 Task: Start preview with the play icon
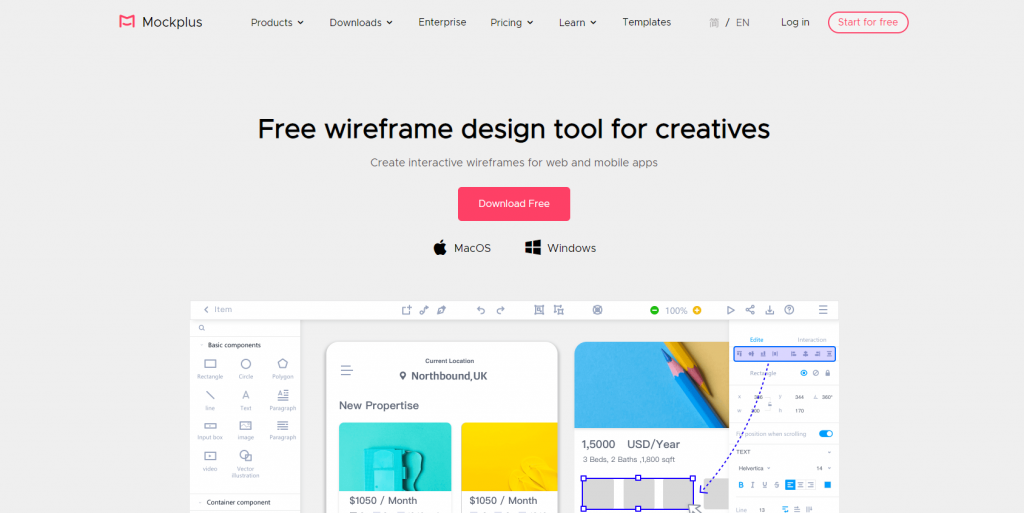pos(731,310)
